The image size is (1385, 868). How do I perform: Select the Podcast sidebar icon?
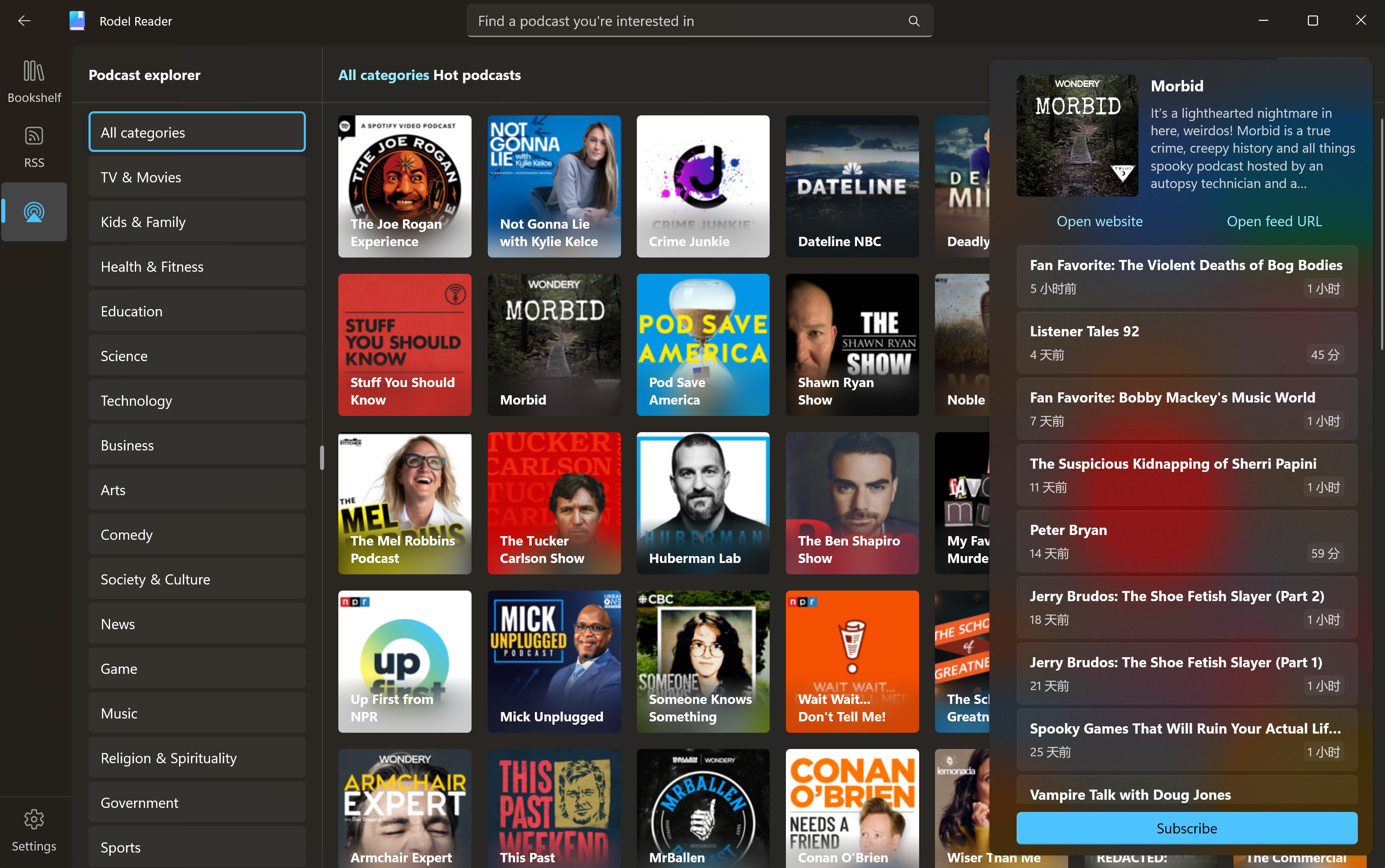34,212
